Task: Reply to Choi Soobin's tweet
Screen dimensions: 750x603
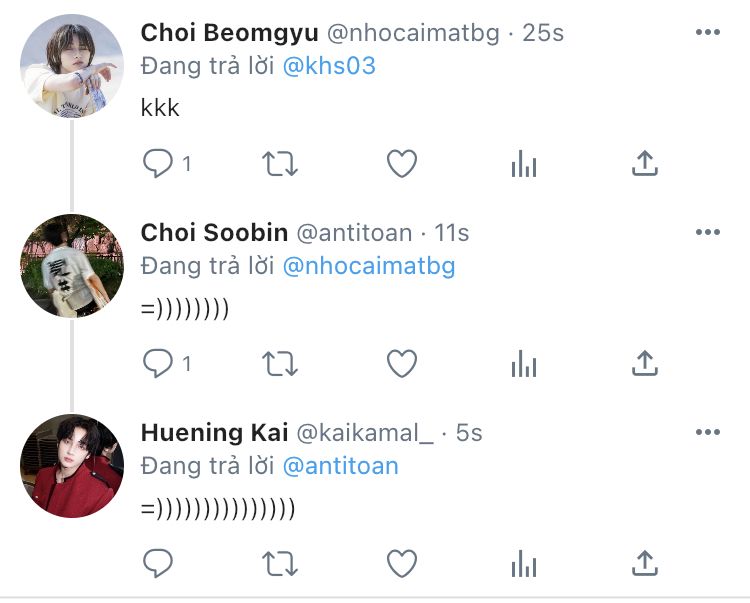Action: click(158, 363)
